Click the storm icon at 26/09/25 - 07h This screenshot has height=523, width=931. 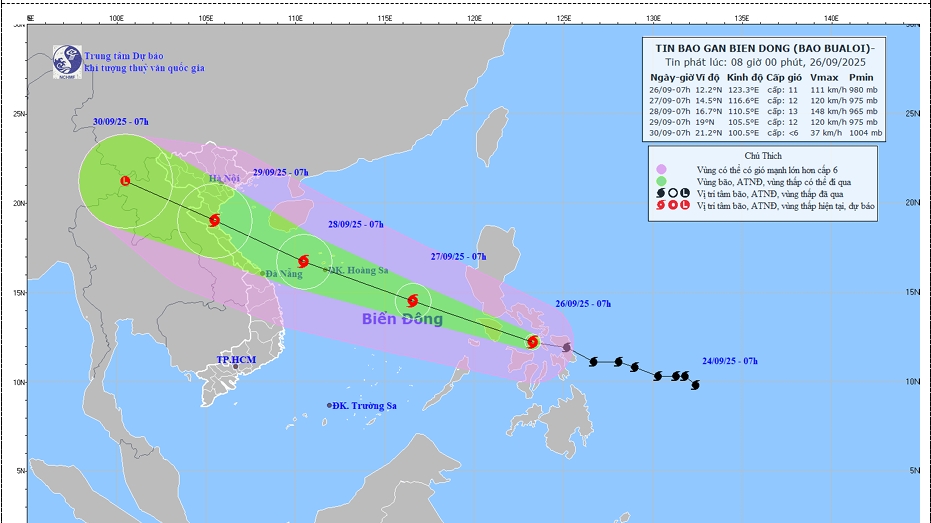click(x=533, y=342)
